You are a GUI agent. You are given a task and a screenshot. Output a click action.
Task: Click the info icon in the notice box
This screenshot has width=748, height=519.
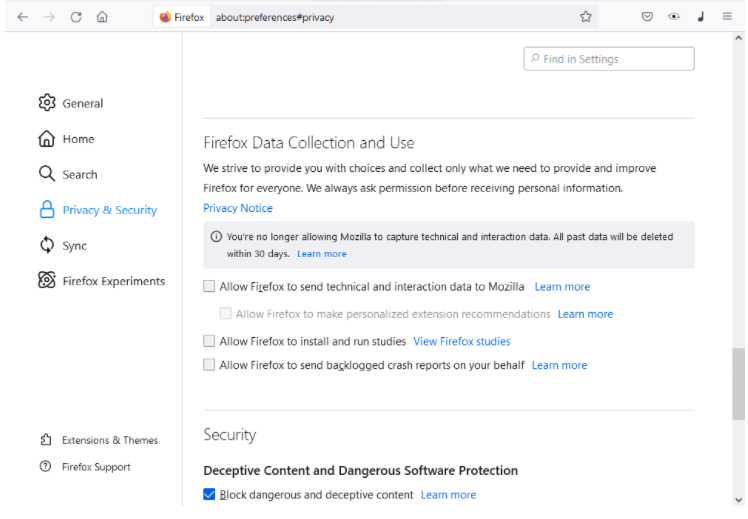point(216,237)
